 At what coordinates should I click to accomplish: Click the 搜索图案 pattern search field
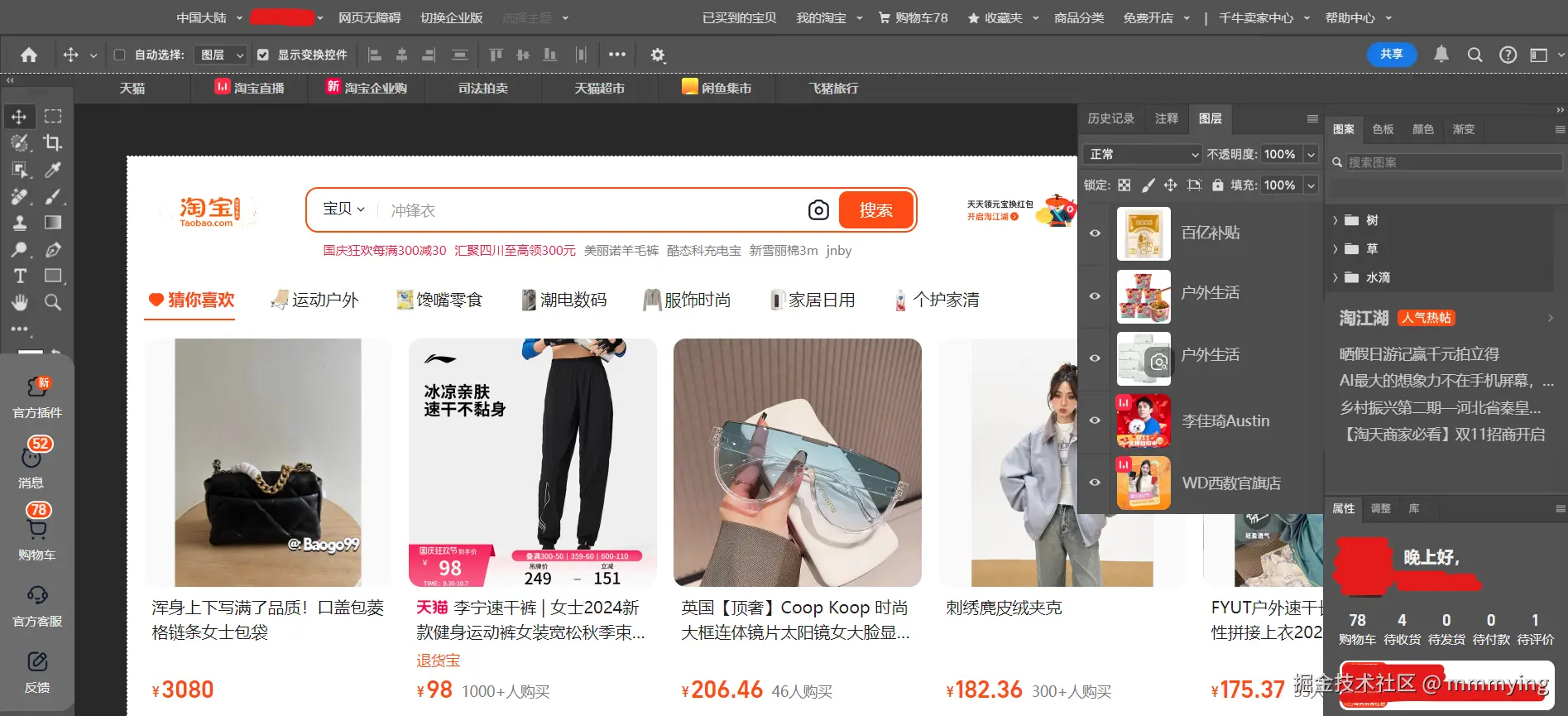(1453, 162)
